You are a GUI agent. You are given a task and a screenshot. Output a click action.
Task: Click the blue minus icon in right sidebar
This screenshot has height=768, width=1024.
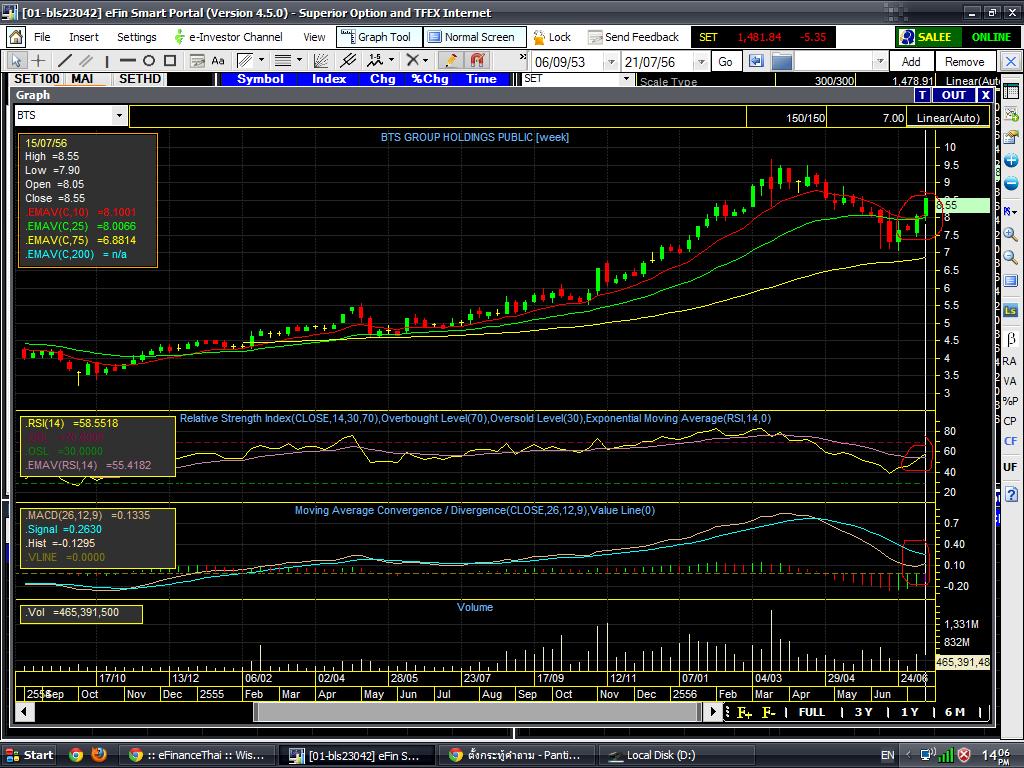1011,183
